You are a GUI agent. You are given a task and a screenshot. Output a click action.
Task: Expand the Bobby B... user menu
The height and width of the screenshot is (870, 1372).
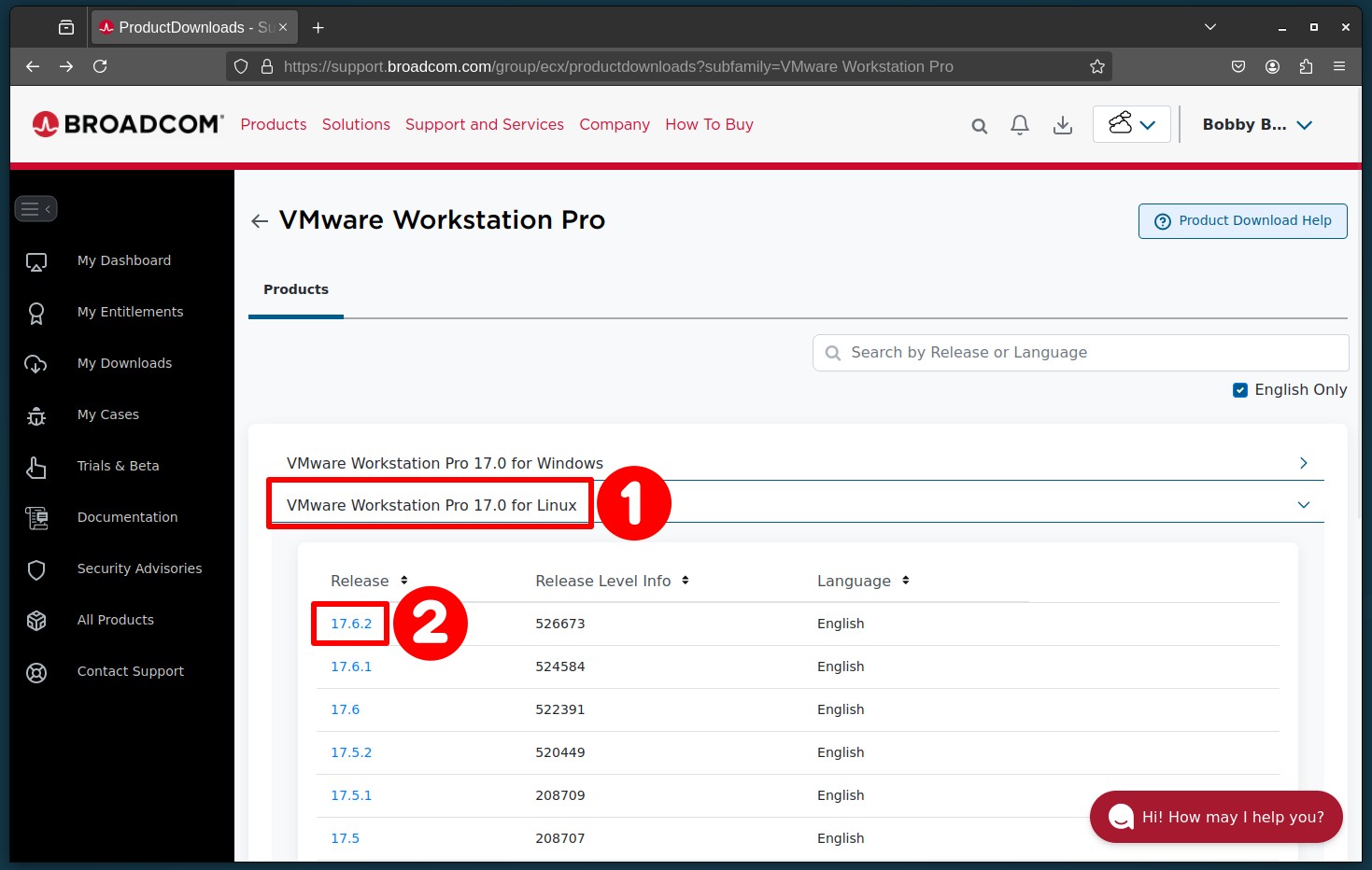coord(1257,124)
